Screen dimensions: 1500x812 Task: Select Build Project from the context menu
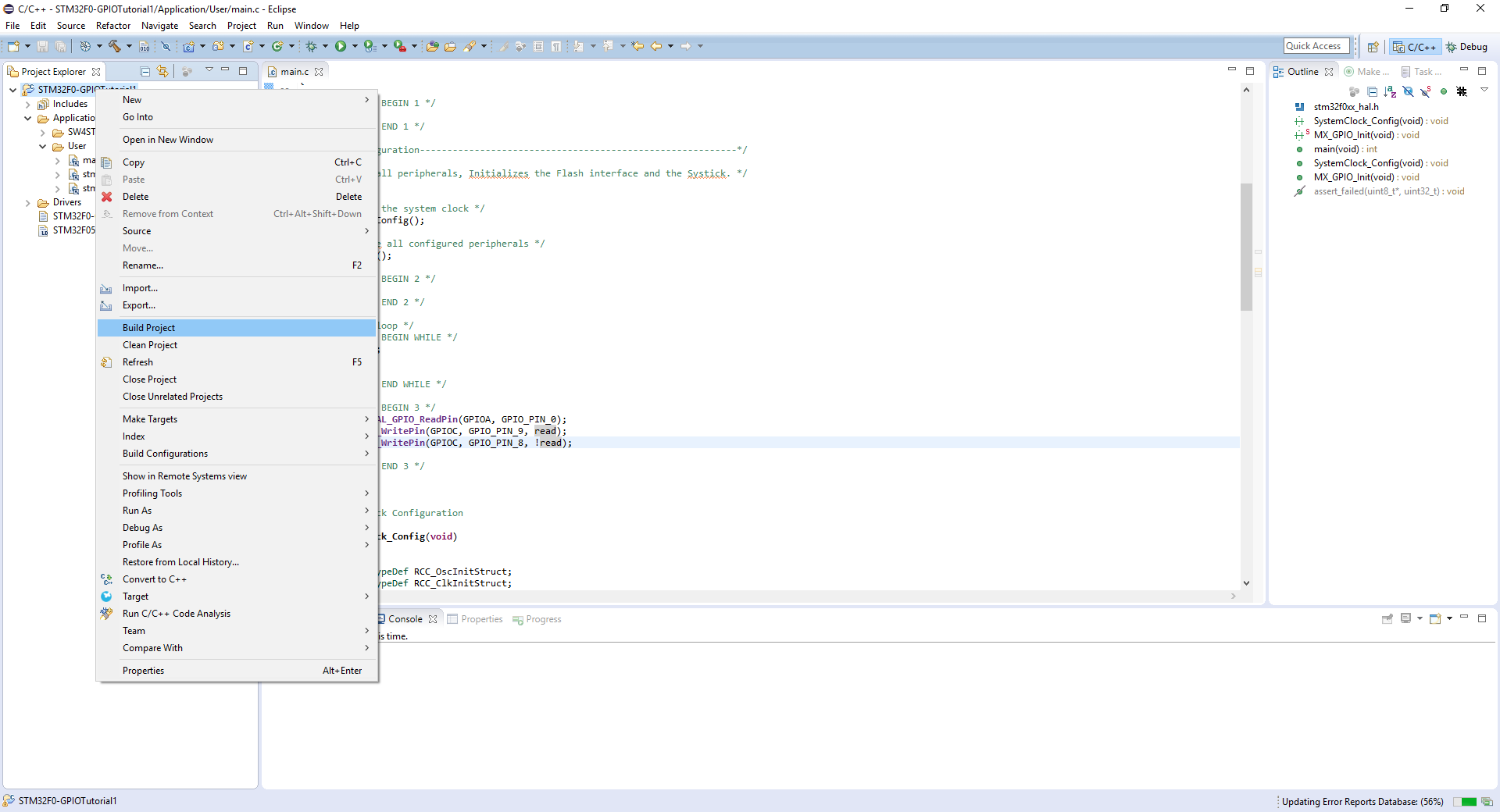[148, 328]
